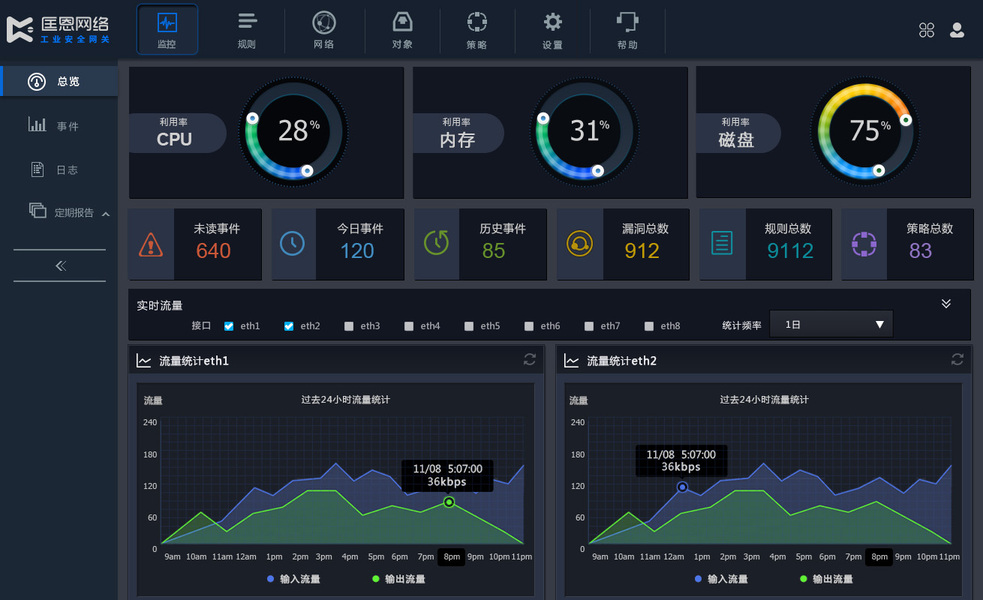The height and width of the screenshot is (600, 983).
Task: Click today's events count 120
Action: (x=357, y=251)
